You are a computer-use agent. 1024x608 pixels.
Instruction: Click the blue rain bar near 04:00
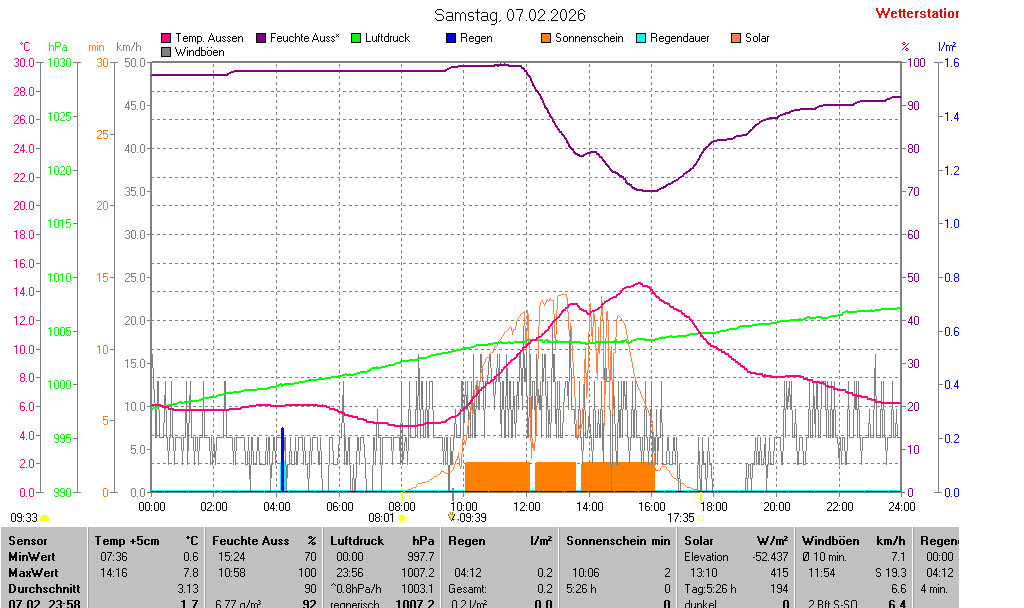point(283,460)
